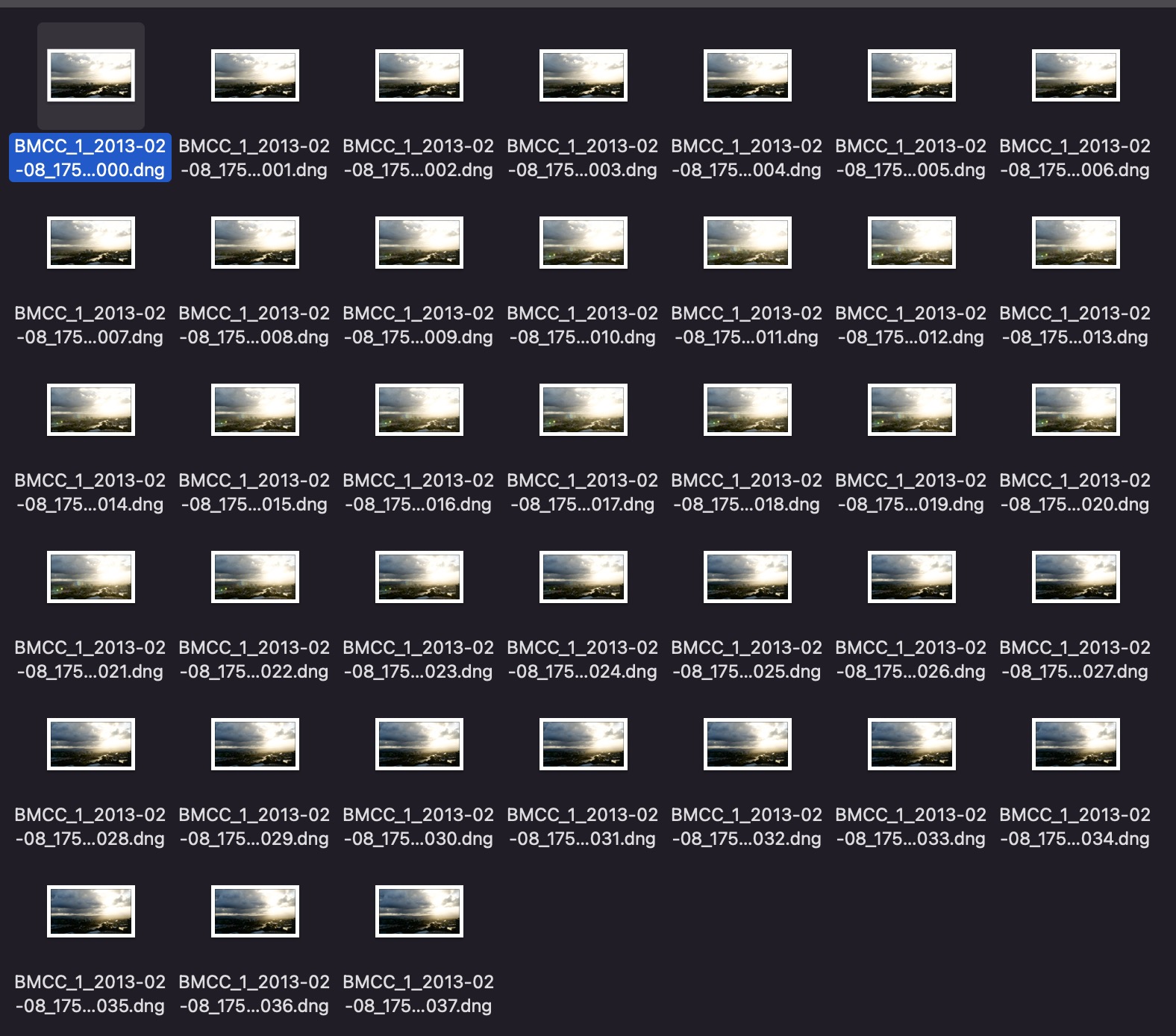The height and width of the screenshot is (1036, 1176).
Task: Click the image thumbnail ending 011.dng
Action: [748, 243]
